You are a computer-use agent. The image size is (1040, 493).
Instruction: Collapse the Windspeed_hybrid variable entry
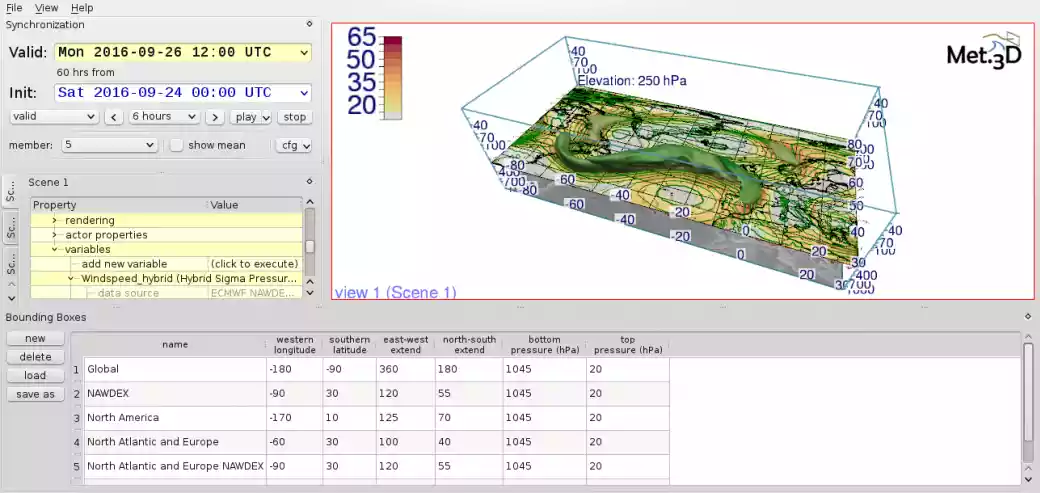click(70, 279)
